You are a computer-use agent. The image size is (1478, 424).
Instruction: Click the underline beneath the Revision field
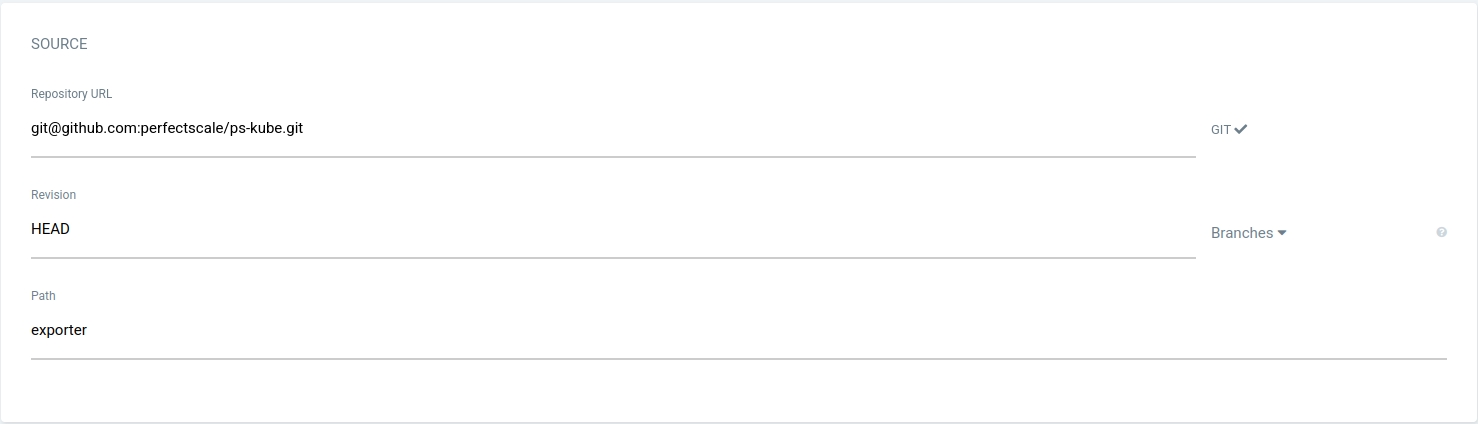pos(613,258)
